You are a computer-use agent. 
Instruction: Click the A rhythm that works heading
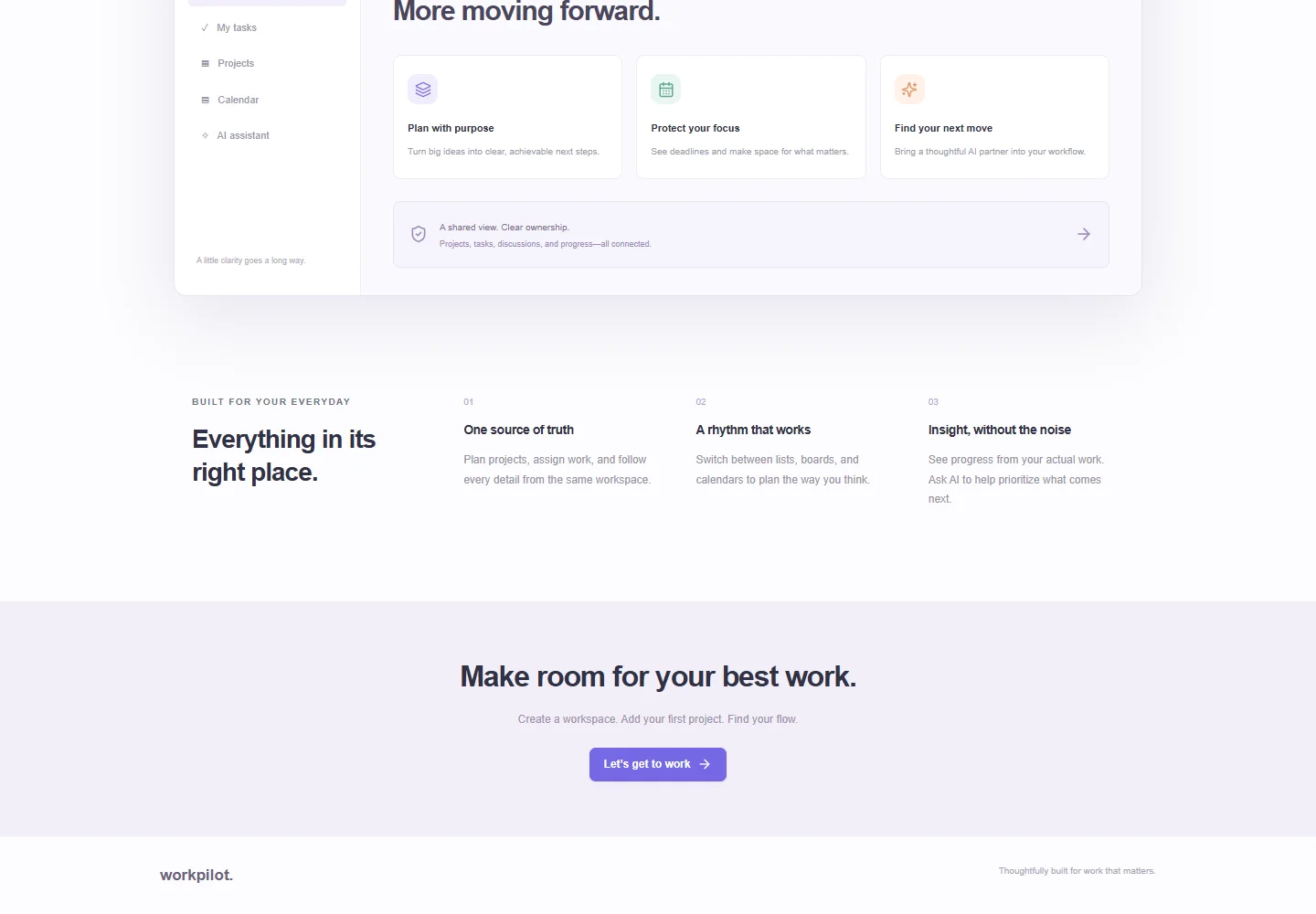pyautogui.click(x=753, y=430)
